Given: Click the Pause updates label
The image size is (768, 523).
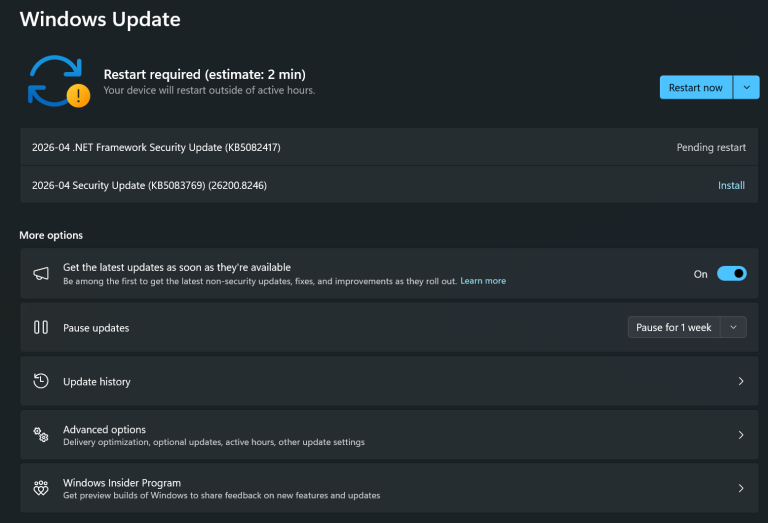Looking at the screenshot, I should (x=96, y=328).
